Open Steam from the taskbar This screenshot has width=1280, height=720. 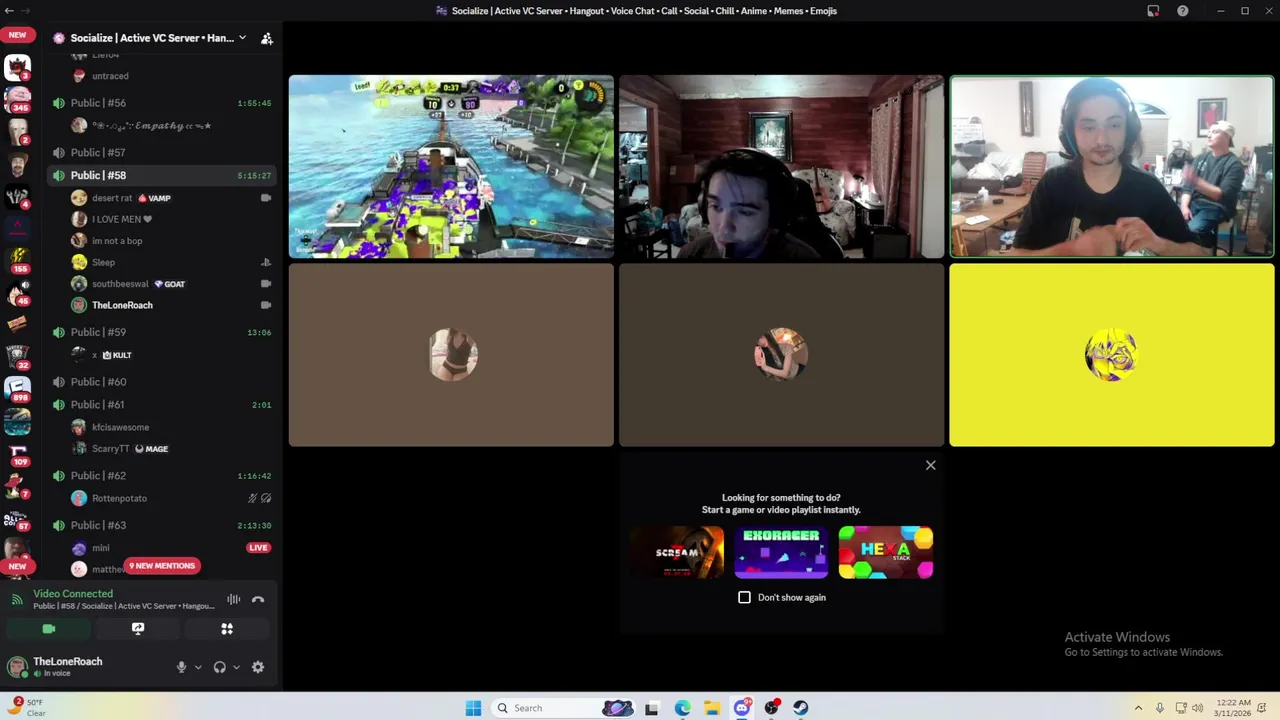pos(801,708)
